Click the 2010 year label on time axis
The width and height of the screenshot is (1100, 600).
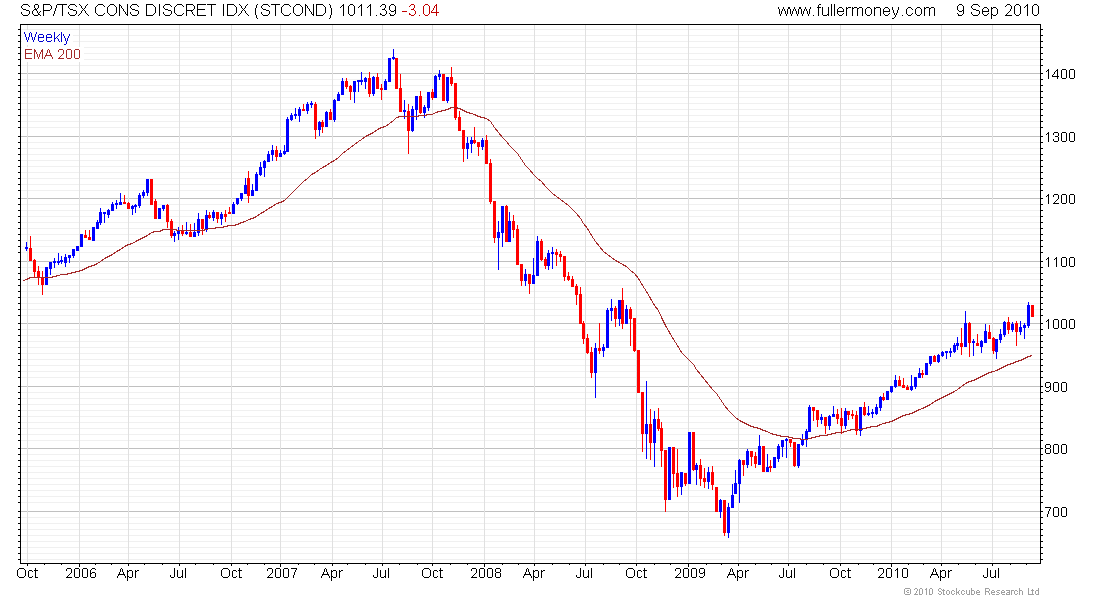(x=893, y=573)
